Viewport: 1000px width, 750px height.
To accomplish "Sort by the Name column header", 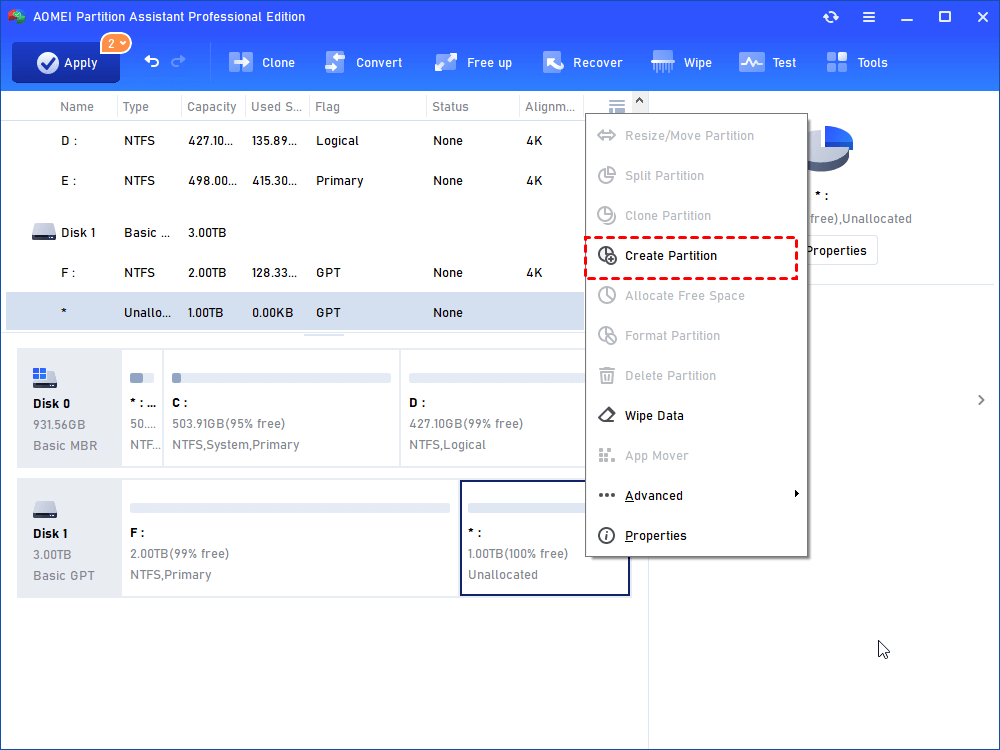I will tap(77, 107).
